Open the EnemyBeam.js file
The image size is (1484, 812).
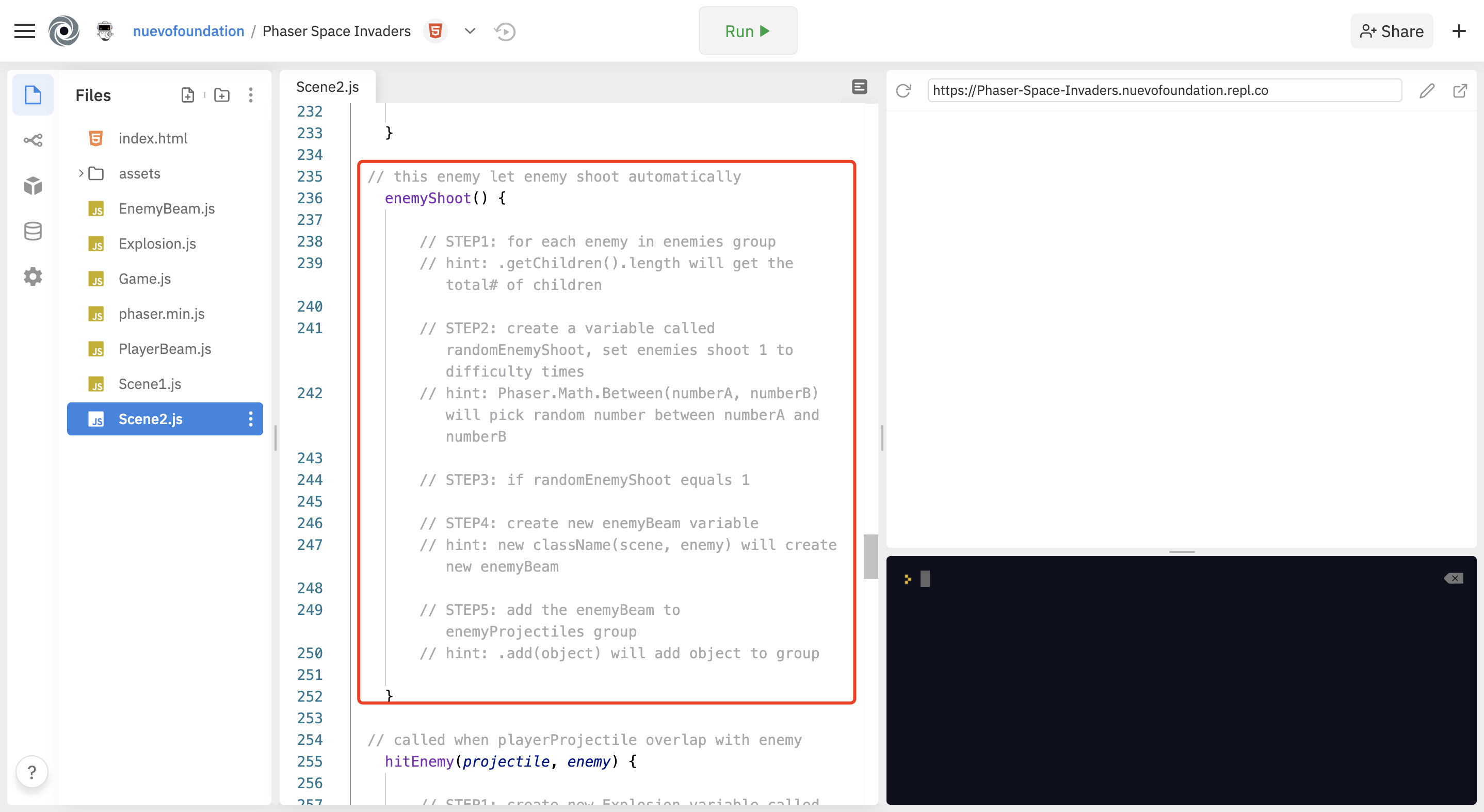point(167,208)
